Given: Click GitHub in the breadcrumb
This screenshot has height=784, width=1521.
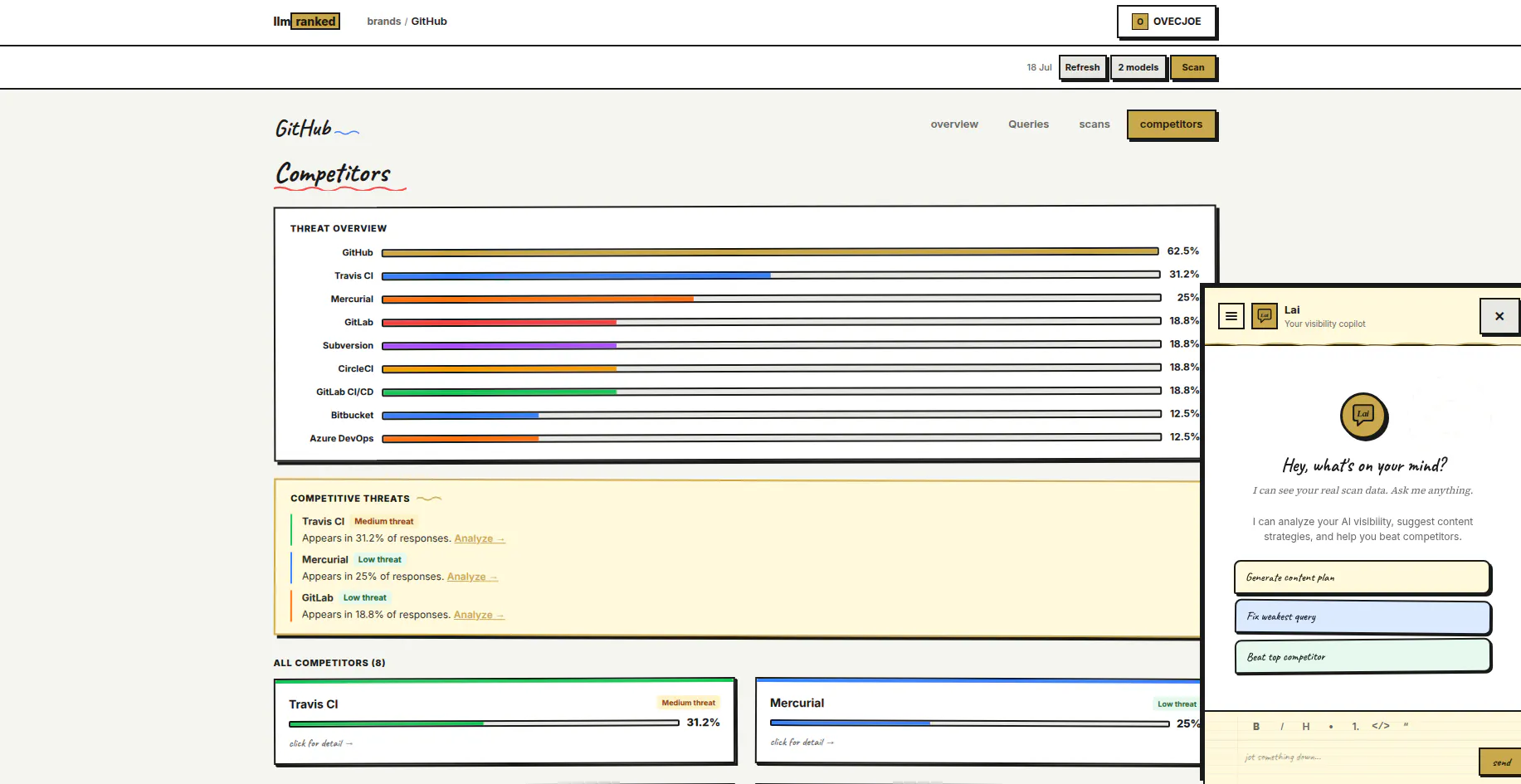Looking at the screenshot, I should (429, 22).
